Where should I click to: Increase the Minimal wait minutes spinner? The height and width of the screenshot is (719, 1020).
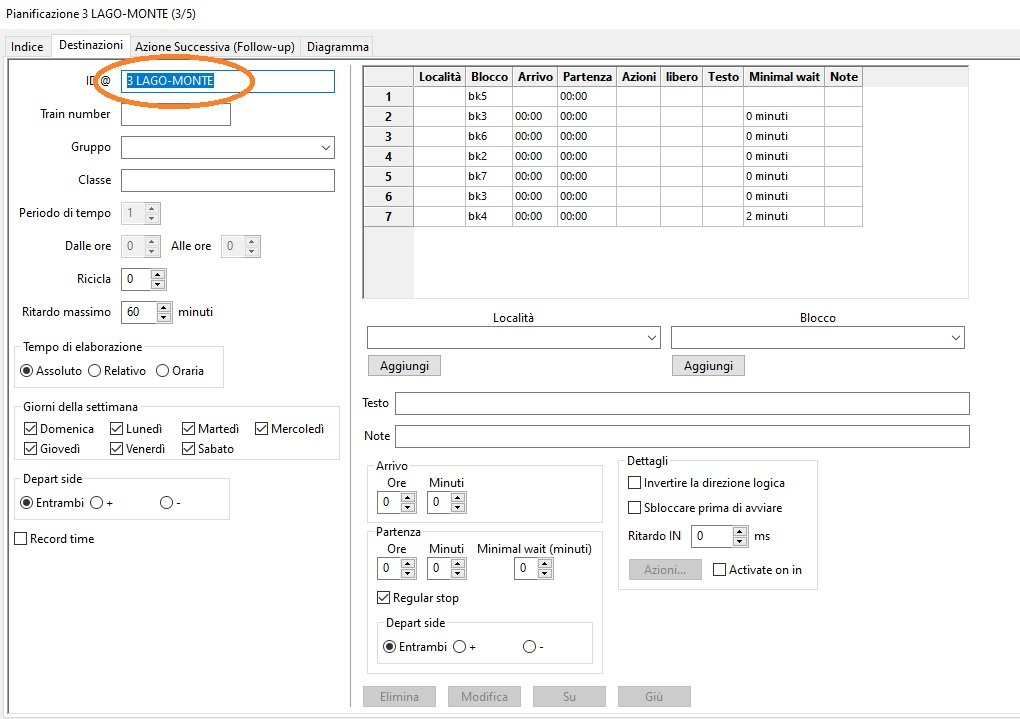[546, 563]
